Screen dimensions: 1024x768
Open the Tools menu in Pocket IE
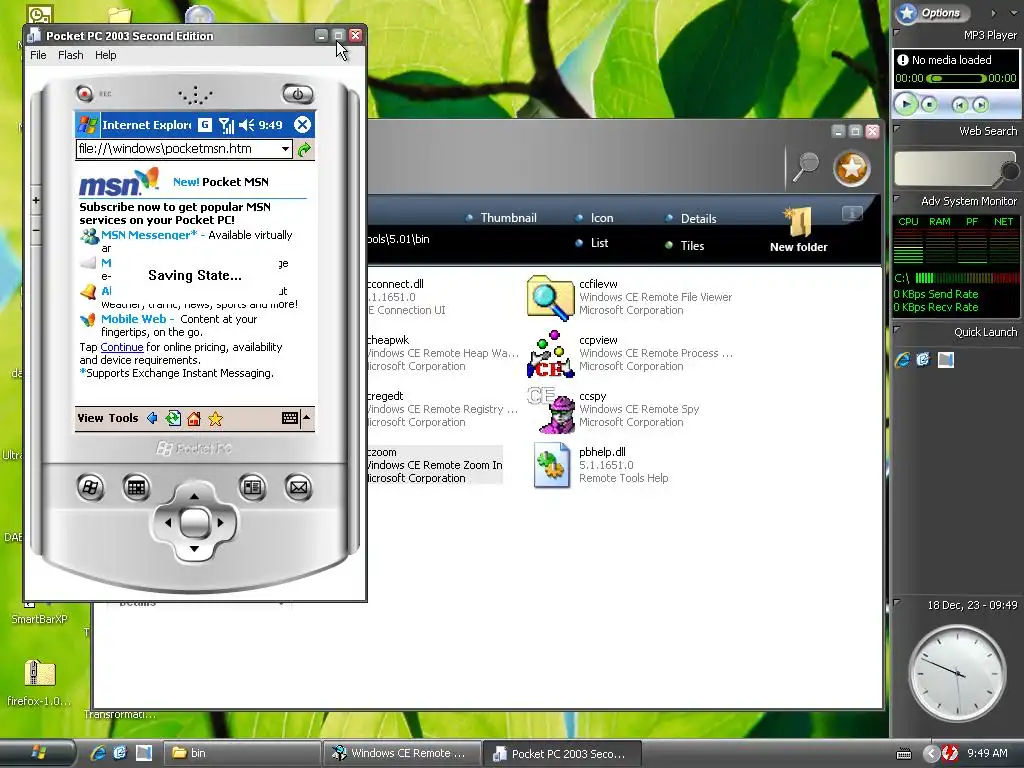[123, 418]
